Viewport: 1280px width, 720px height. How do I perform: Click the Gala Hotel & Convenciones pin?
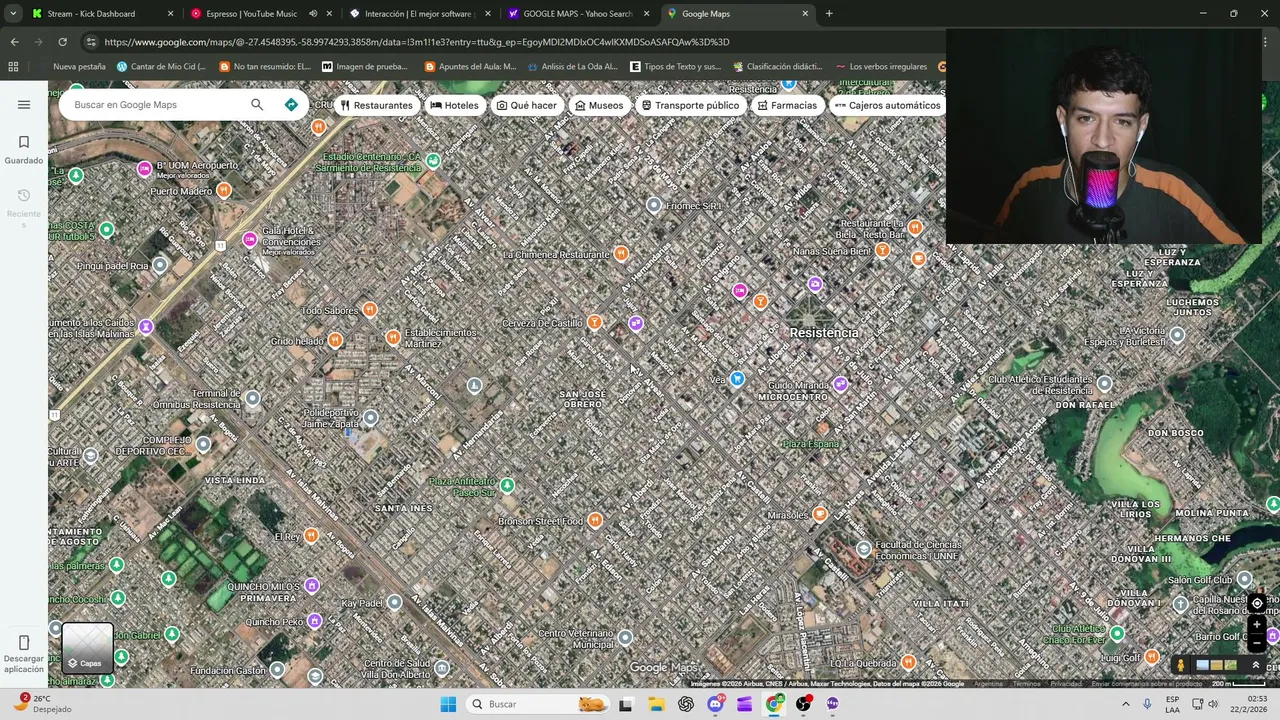(x=250, y=239)
